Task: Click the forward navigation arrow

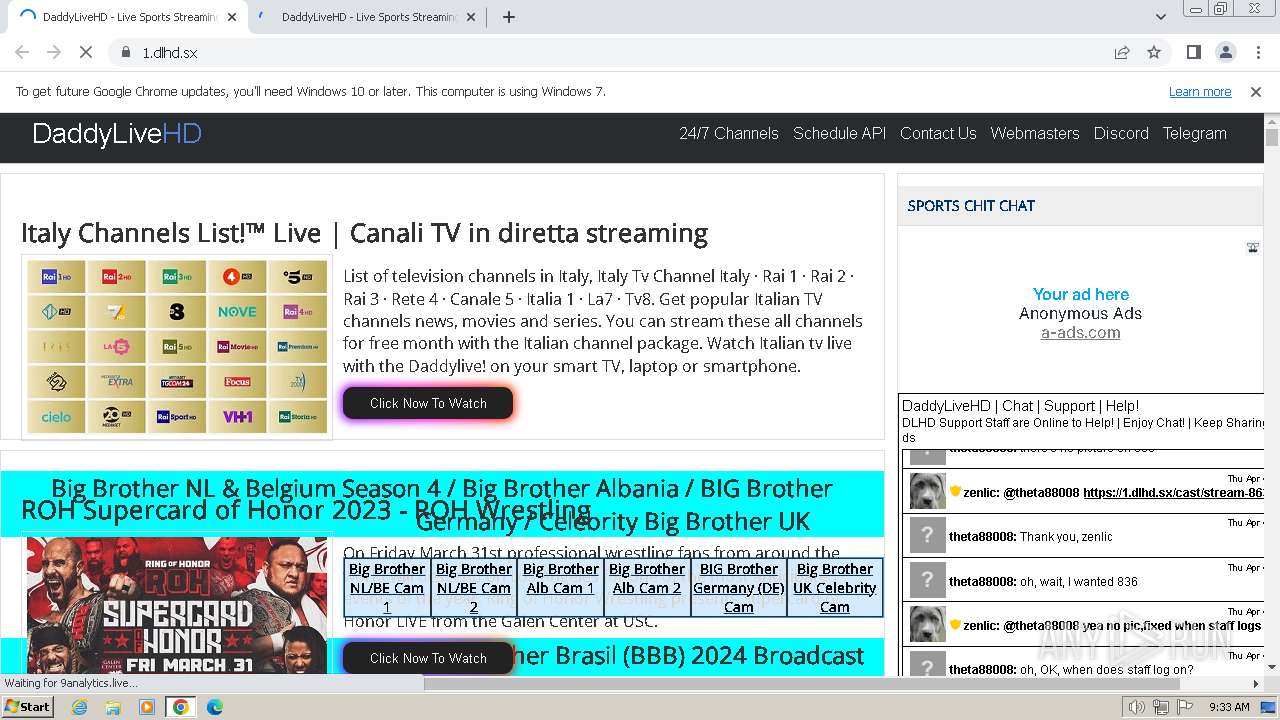Action: (54, 52)
